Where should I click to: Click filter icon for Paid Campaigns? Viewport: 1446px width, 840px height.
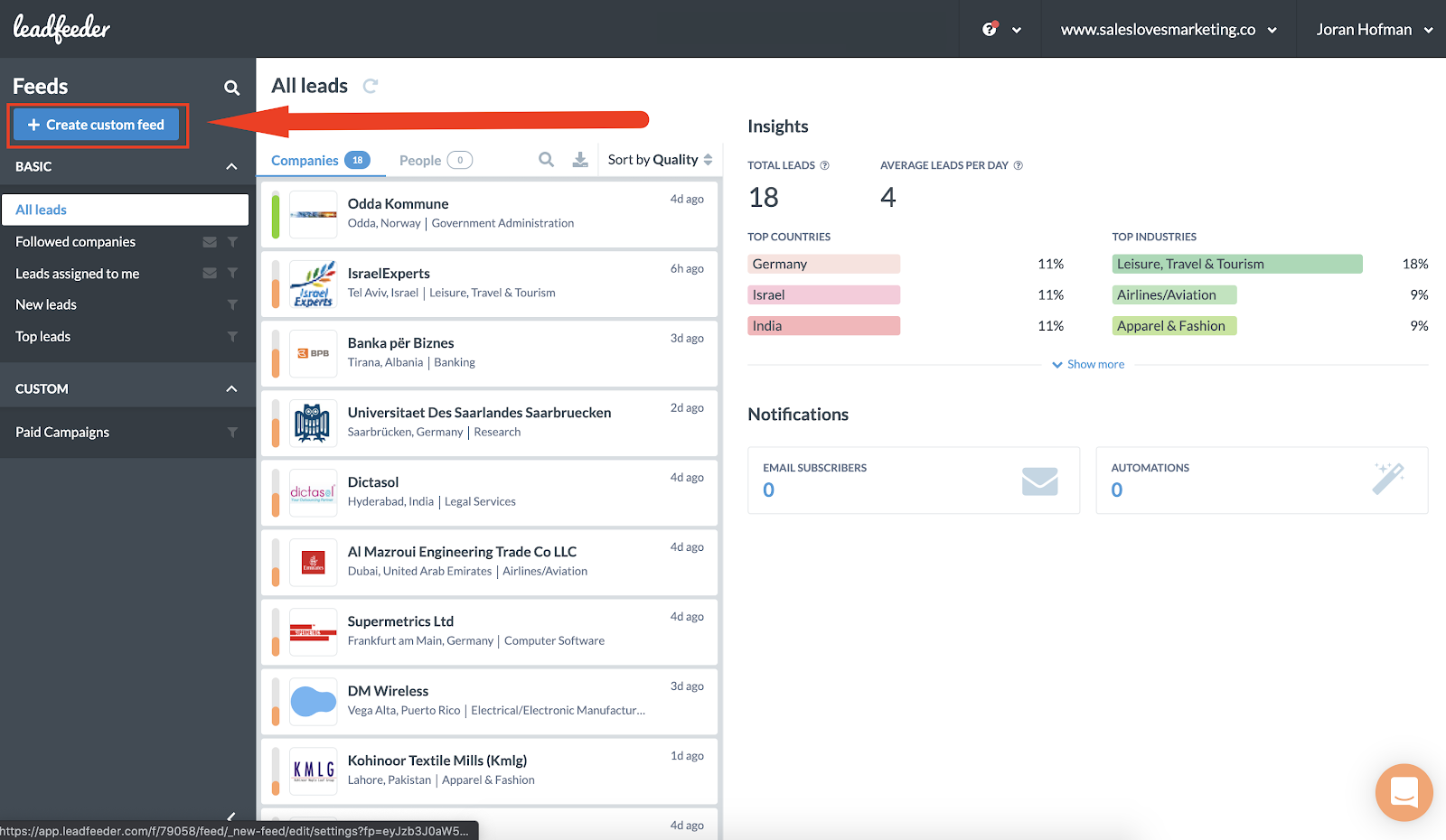click(x=232, y=433)
